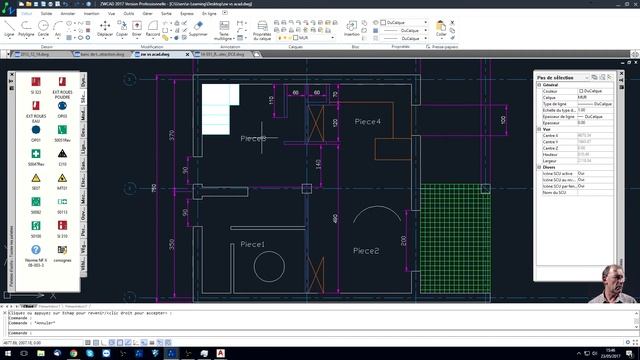Select the Cercle tool
The width and height of the screenshot is (640, 360).
coord(43,29)
